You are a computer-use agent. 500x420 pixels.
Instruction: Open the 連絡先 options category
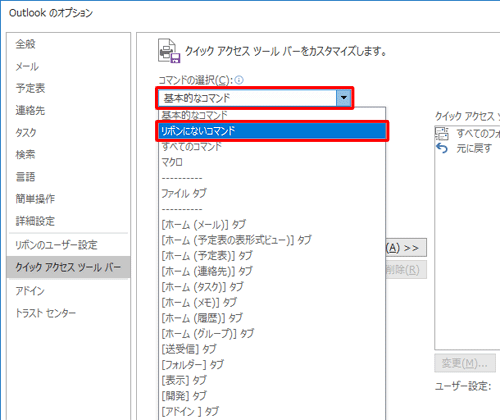68,110
